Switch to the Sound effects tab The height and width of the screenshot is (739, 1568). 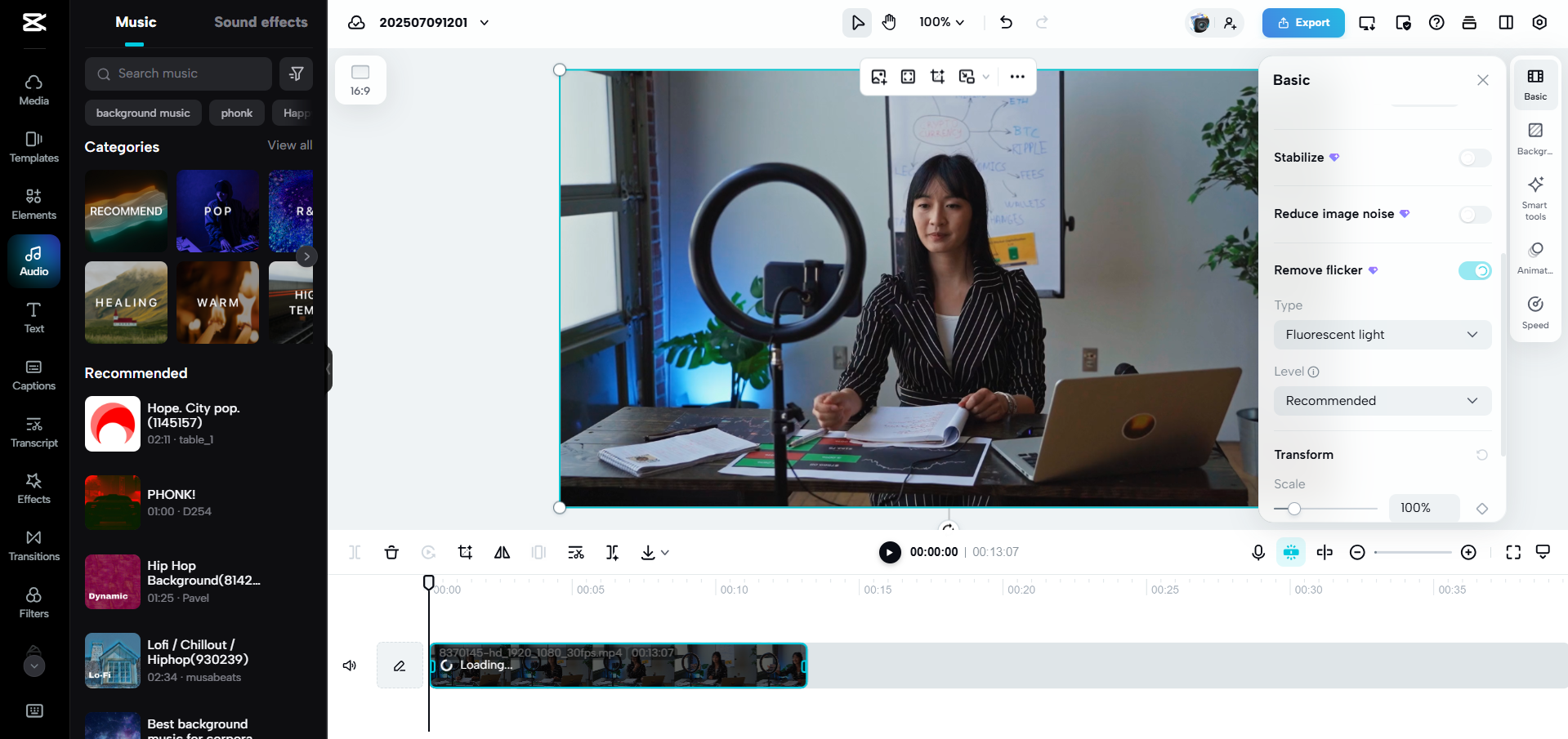tap(261, 22)
